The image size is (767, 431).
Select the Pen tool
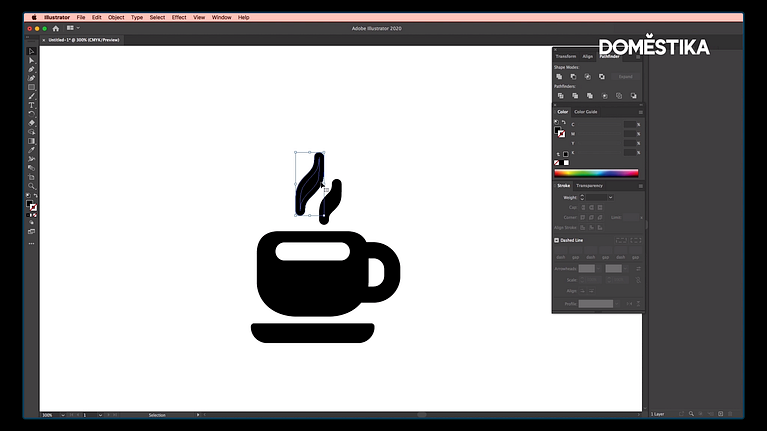click(x=31, y=69)
